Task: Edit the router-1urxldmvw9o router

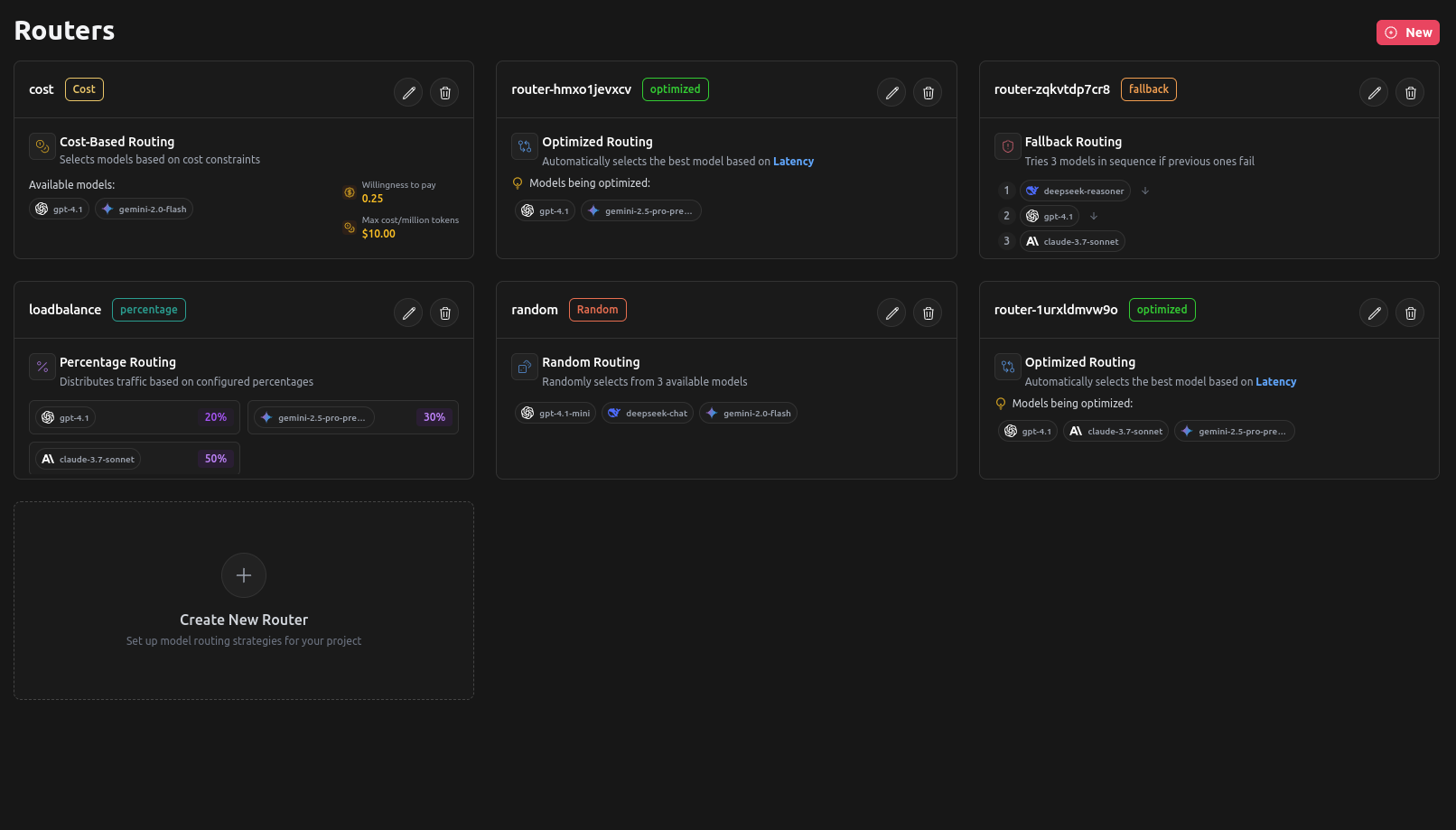Action: (x=1374, y=312)
